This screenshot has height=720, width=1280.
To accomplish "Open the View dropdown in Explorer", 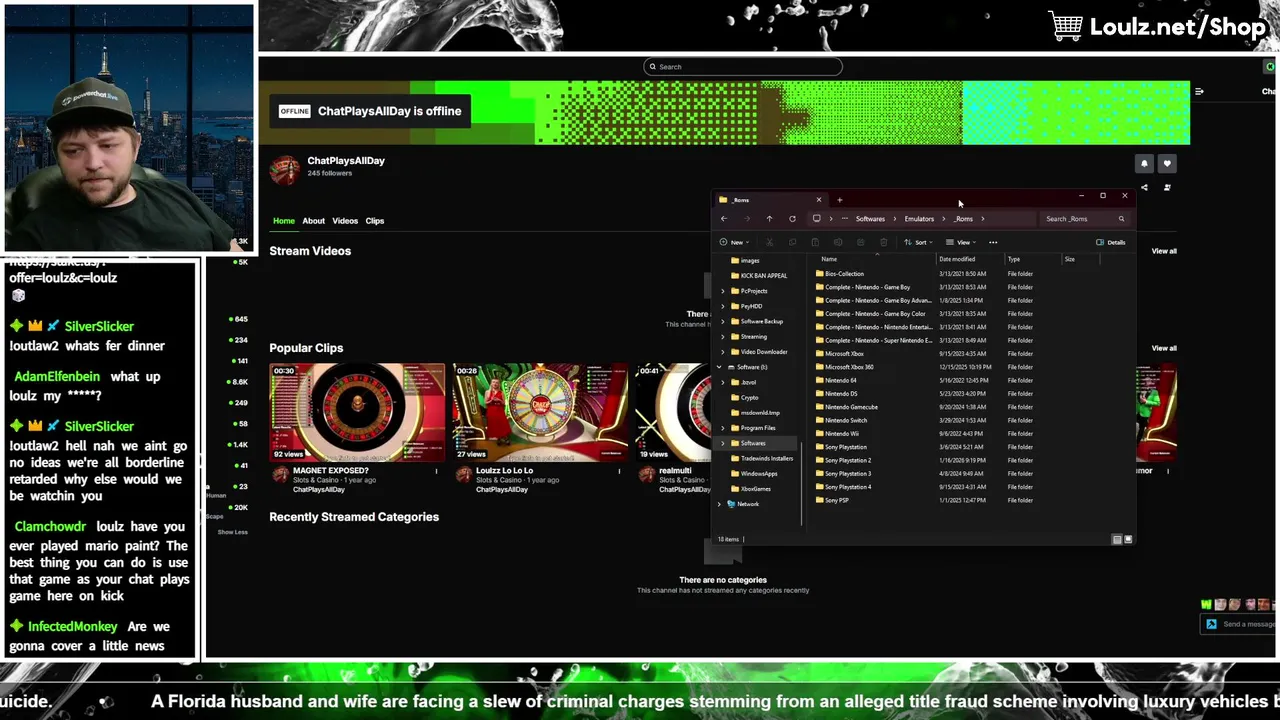I will (x=960, y=242).
